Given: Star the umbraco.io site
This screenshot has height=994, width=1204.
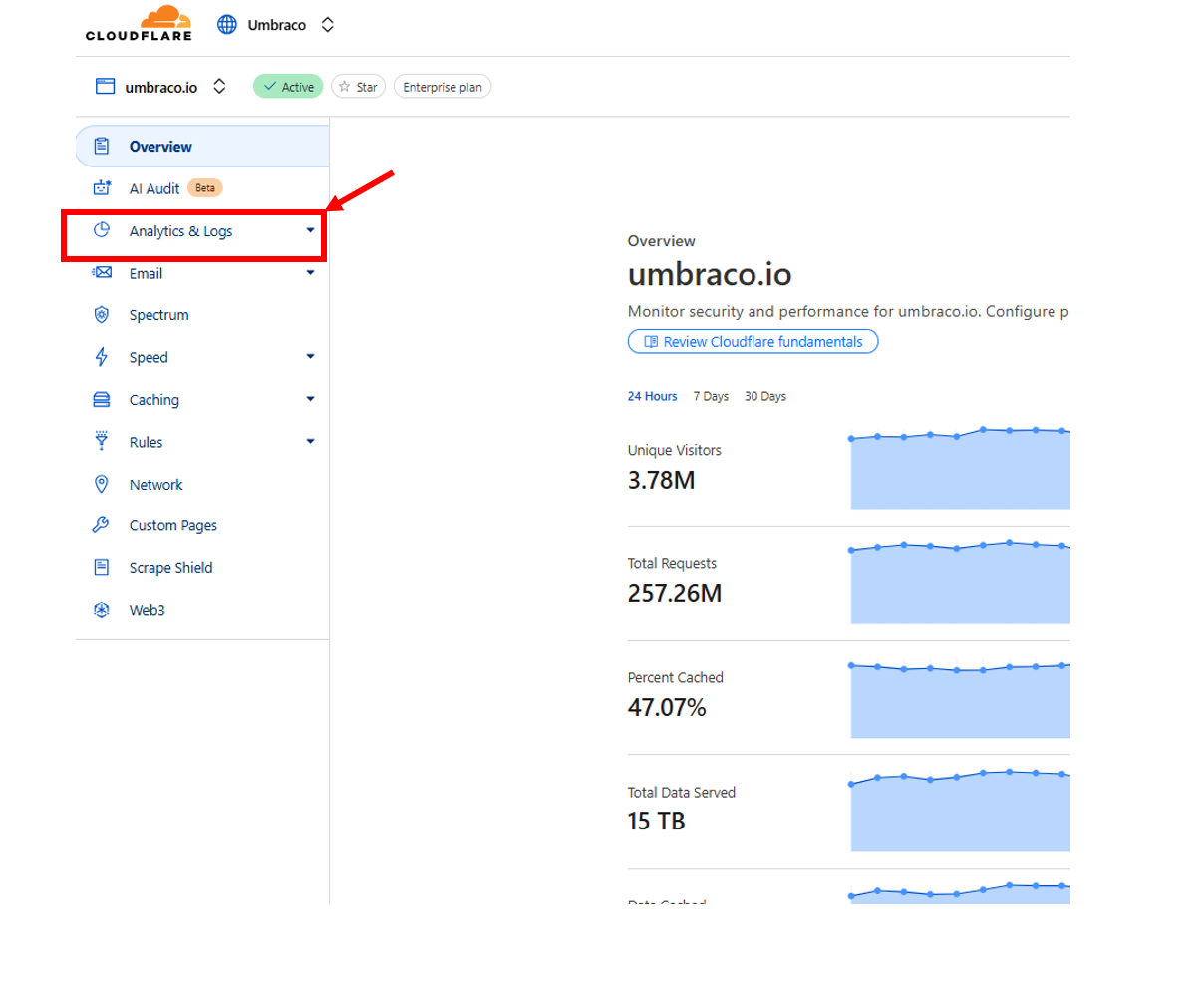Looking at the screenshot, I should coord(358,87).
